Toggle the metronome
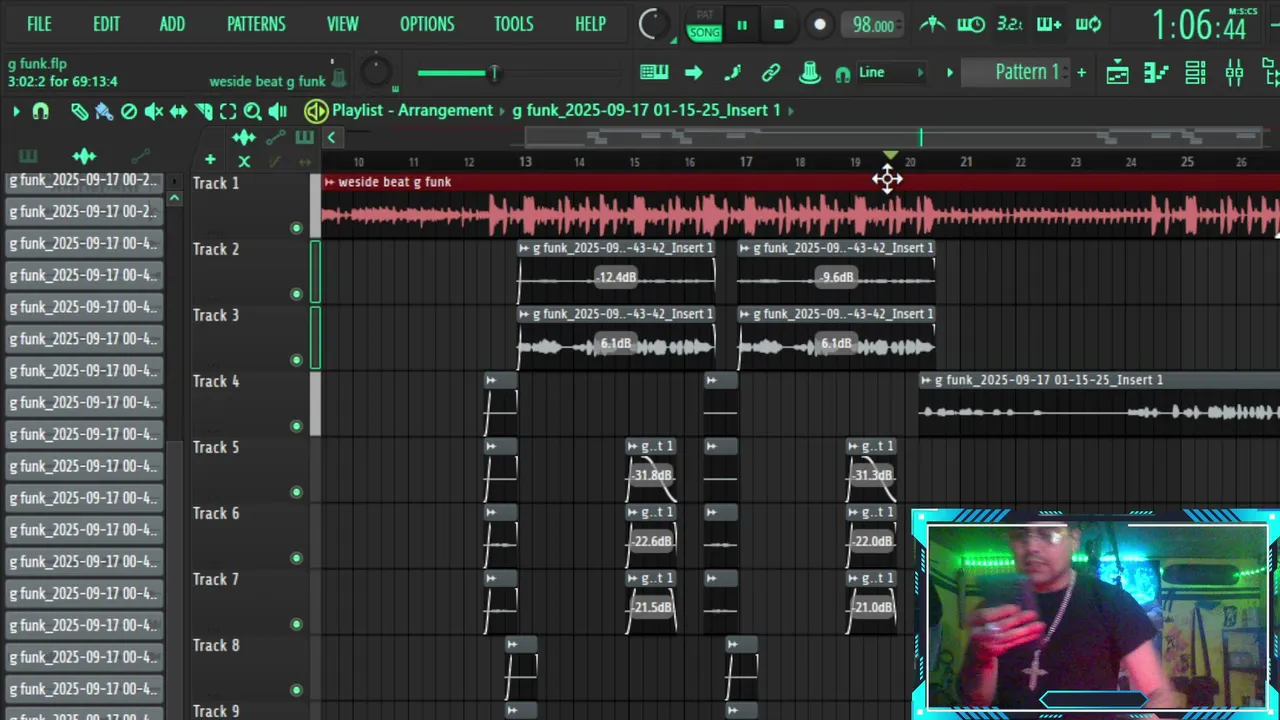The height and width of the screenshot is (720, 1280). (x=932, y=24)
